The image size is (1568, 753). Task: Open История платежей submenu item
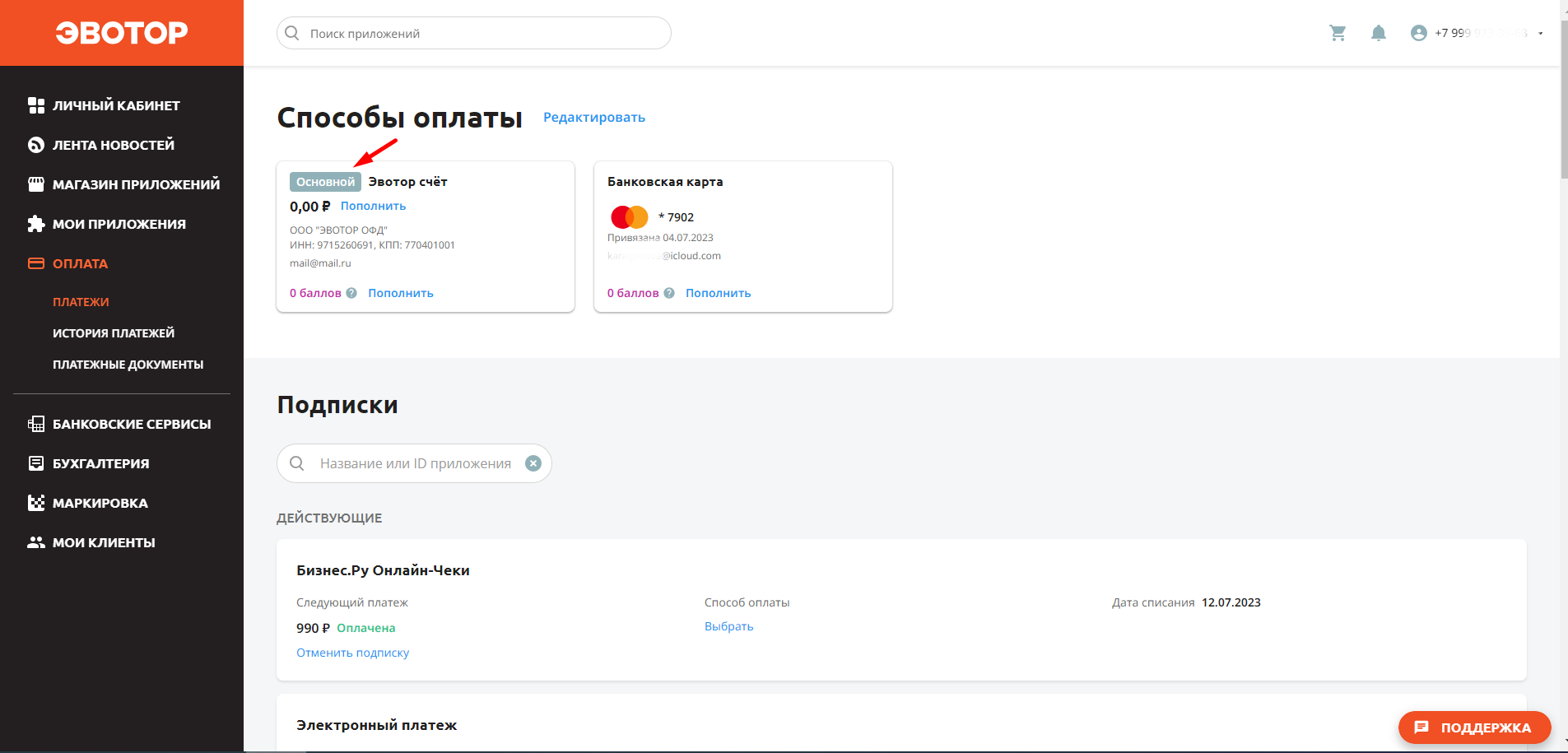114,333
